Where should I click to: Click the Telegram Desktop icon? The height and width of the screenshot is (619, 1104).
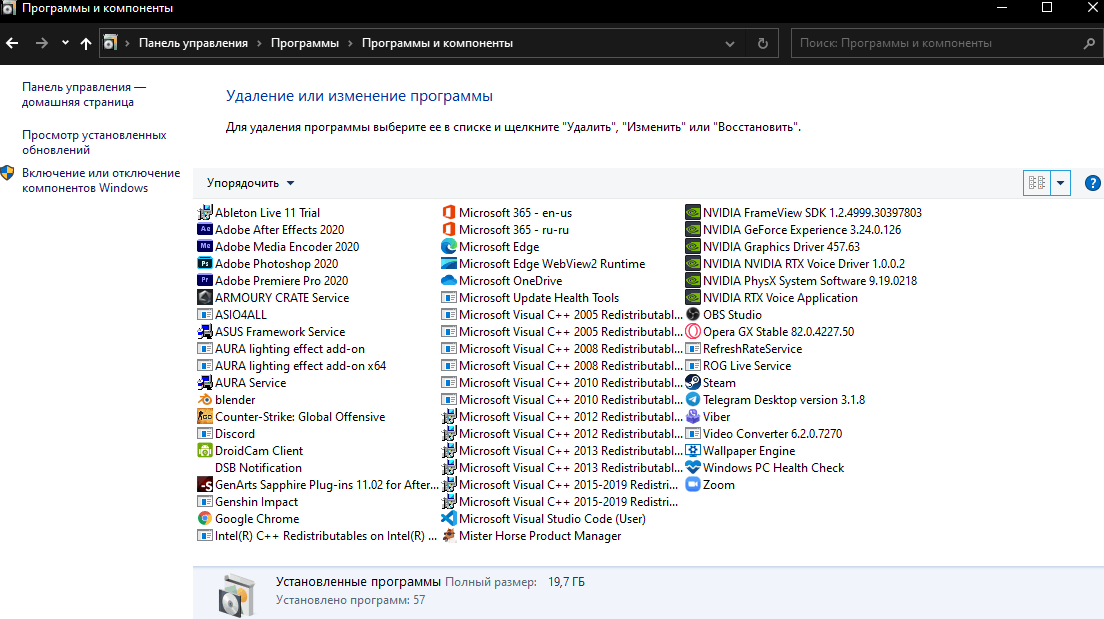coord(693,399)
